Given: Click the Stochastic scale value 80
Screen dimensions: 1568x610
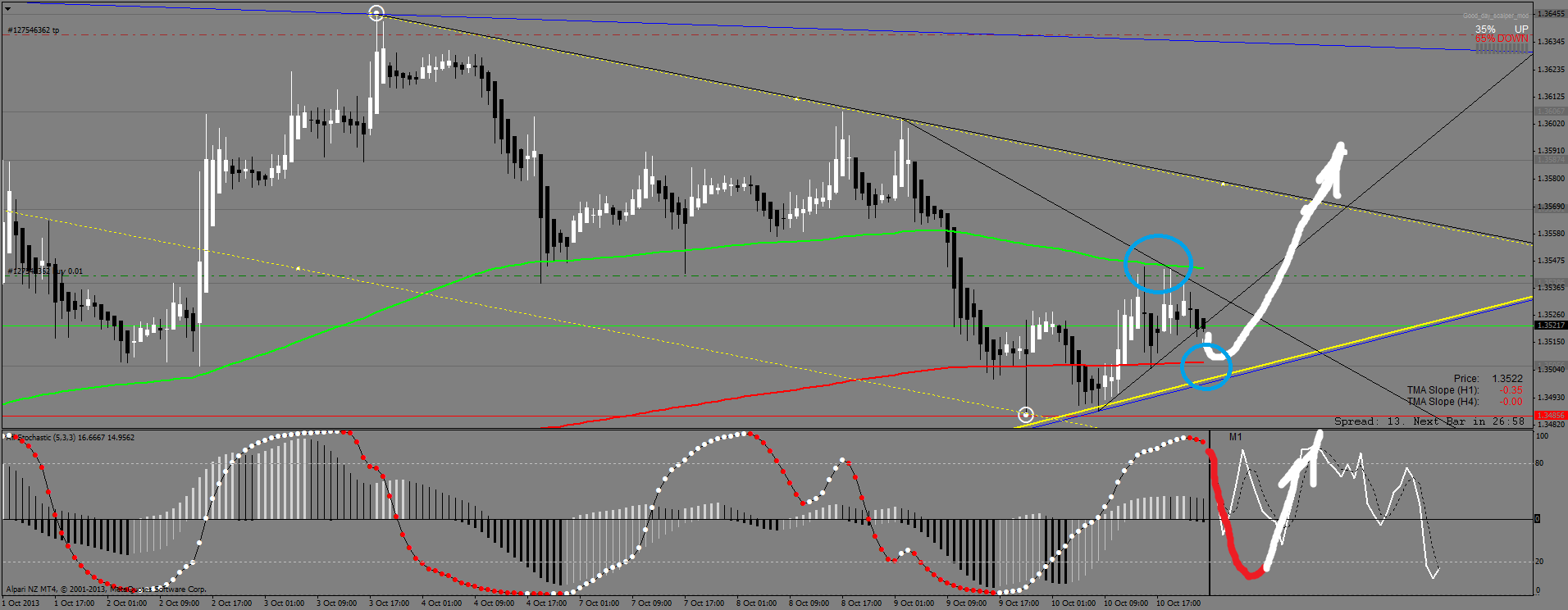Looking at the screenshot, I should (1539, 463).
